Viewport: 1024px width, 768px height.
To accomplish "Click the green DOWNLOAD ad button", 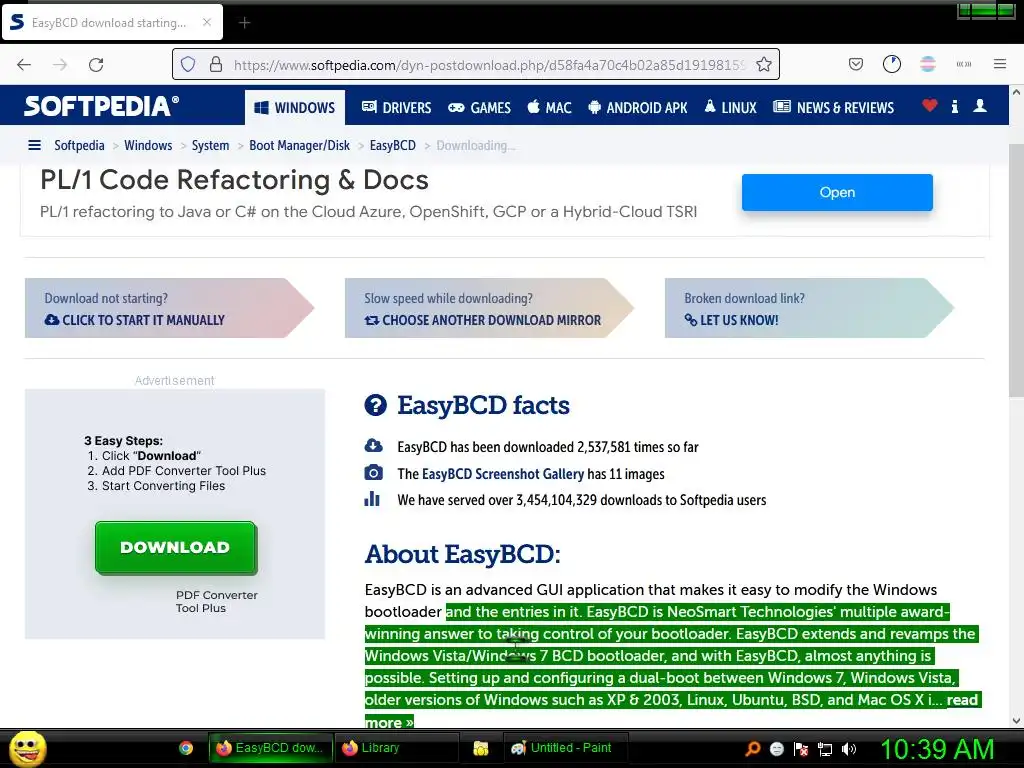I will coord(176,547).
